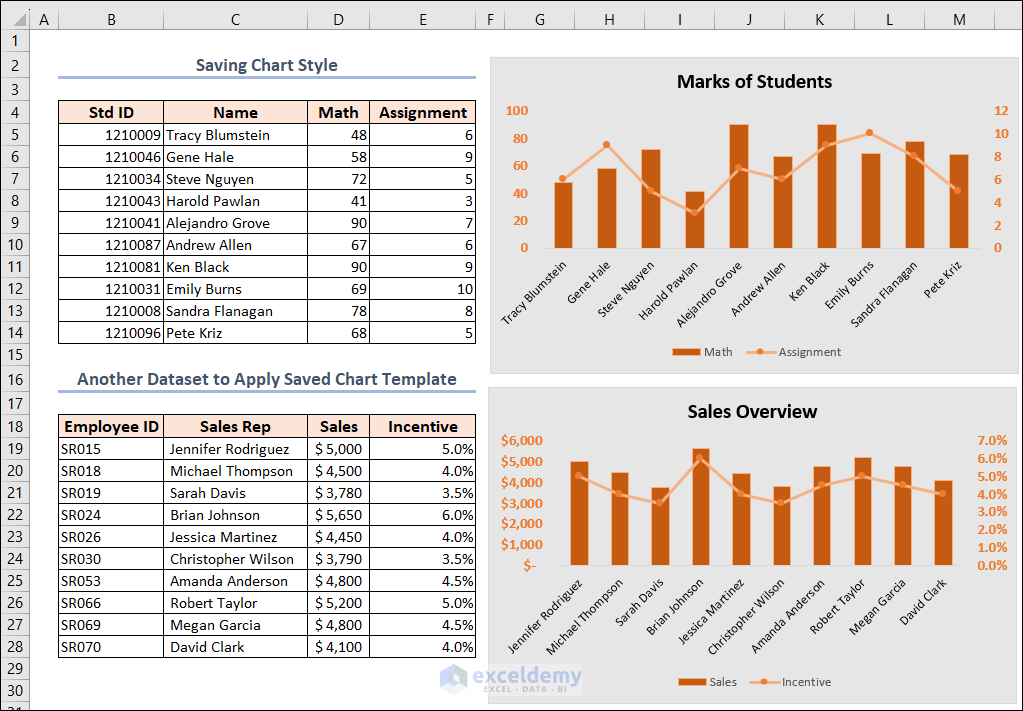The height and width of the screenshot is (711, 1023).
Task: Click the 'Marks of Students' chart title
Action: (754, 82)
